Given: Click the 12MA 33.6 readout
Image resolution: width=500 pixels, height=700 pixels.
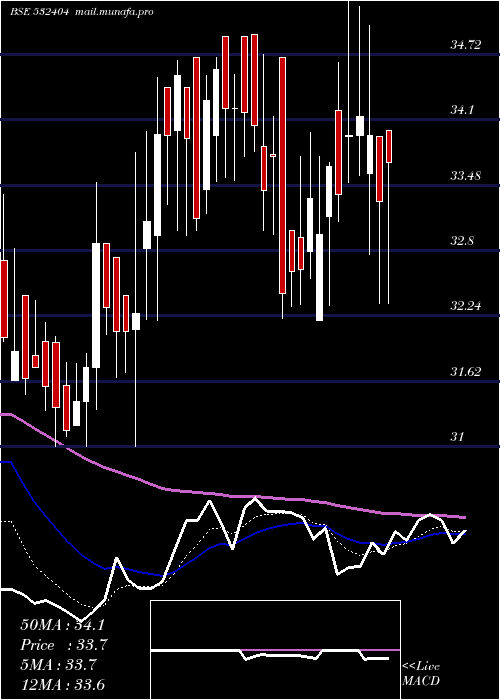Looking at the screenshot, I should pyautogui.click(x=62, y=685).
